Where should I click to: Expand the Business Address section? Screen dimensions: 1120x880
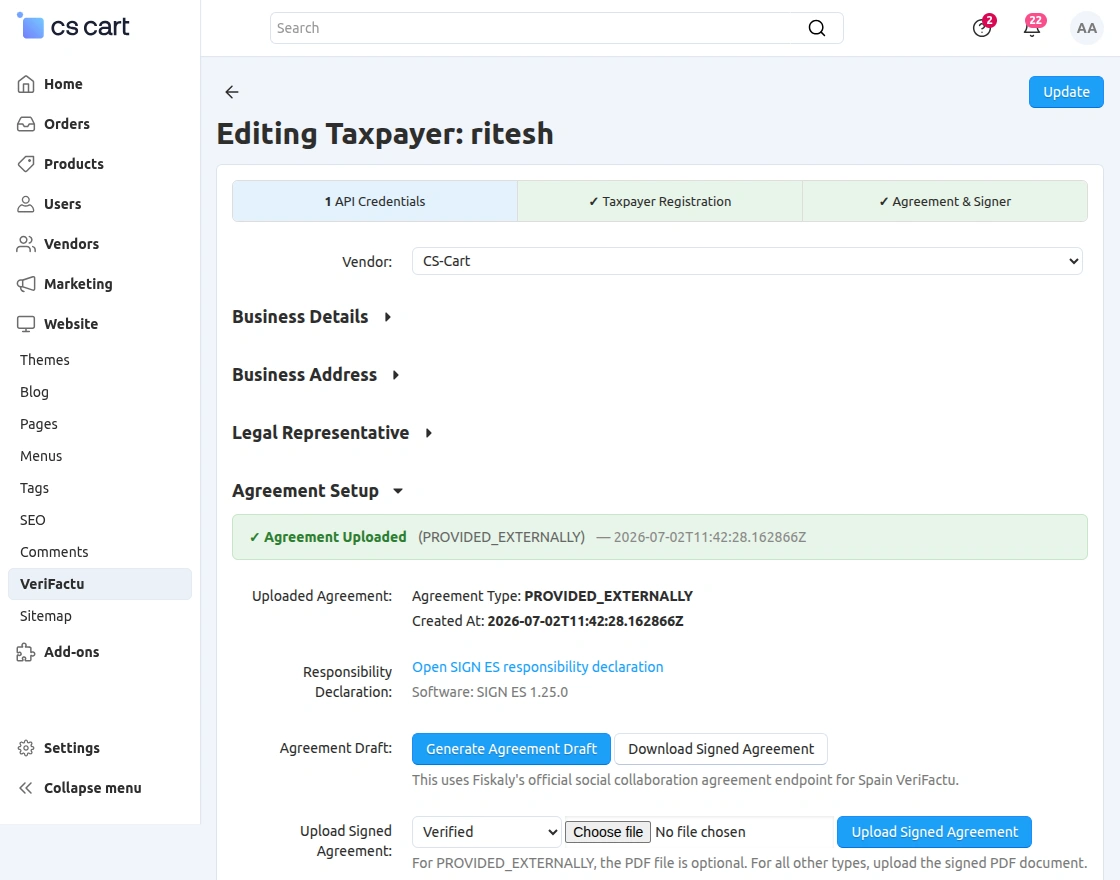pos(316,374)
